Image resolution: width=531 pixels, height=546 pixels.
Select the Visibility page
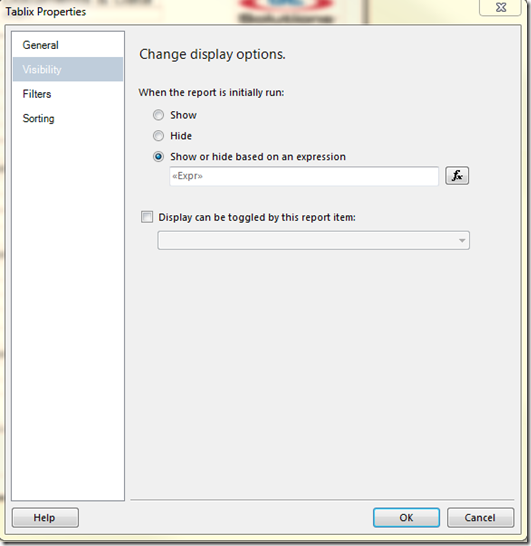(68, 69)
